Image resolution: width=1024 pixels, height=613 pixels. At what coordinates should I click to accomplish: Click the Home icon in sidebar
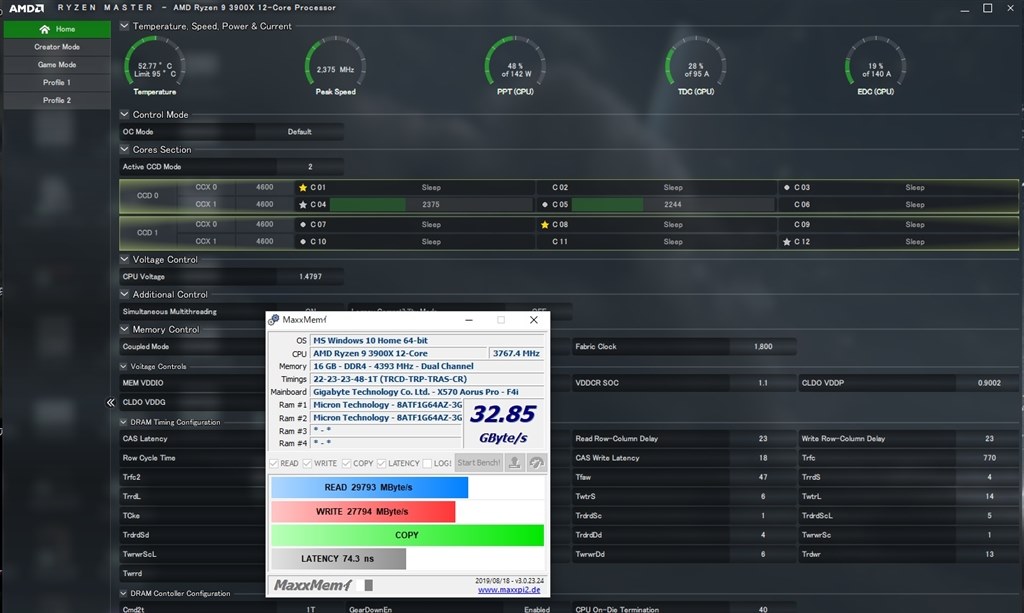[x=44, y=29]
